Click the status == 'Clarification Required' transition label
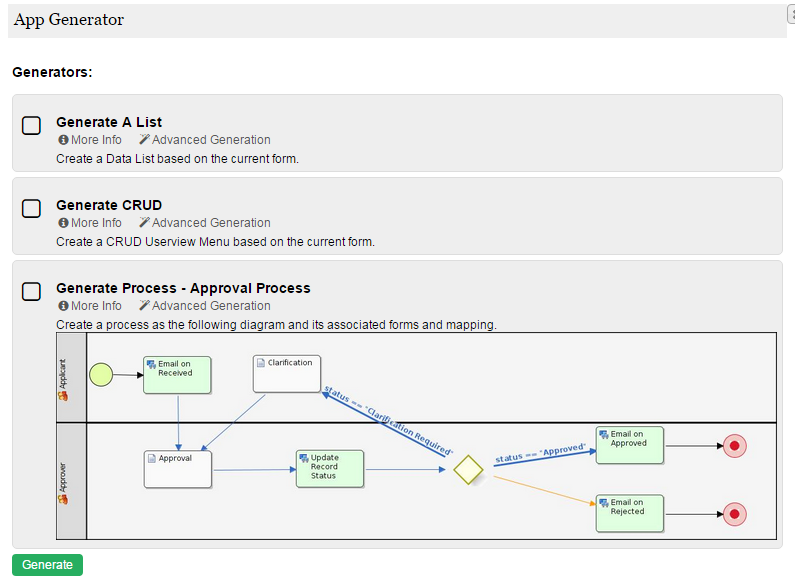The width and height of the screenshot is (795, 584). [x=388, y=420]
